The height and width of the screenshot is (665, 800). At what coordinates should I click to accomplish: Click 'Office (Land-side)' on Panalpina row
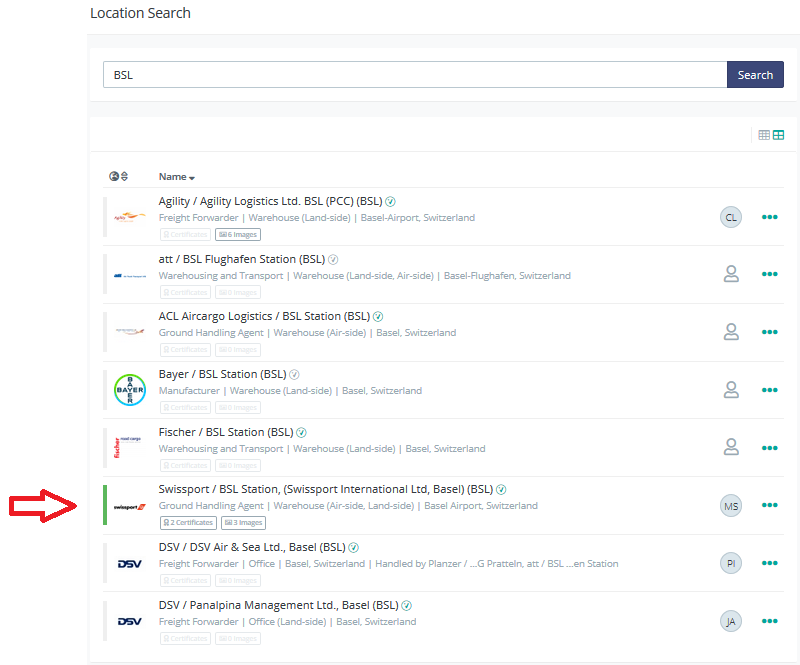click(287, 622)
